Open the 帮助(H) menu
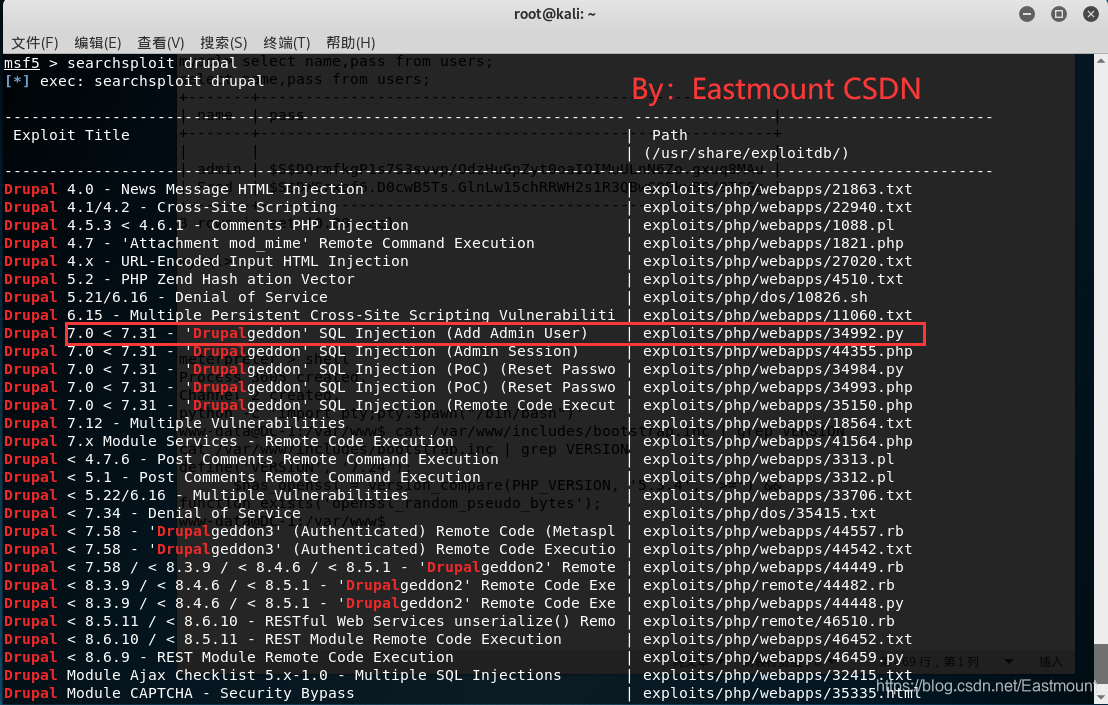Image resolution: width=1108 pixels, height=705 pixels. [350, 43]
